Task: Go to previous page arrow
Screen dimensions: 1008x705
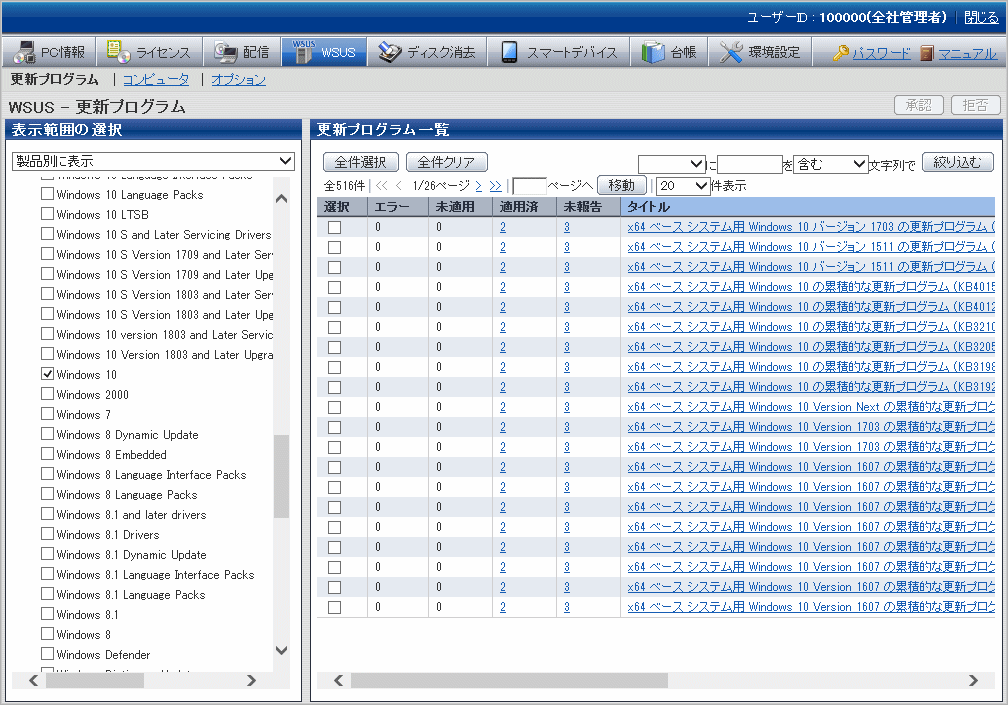Action: (x=399, y=186)
